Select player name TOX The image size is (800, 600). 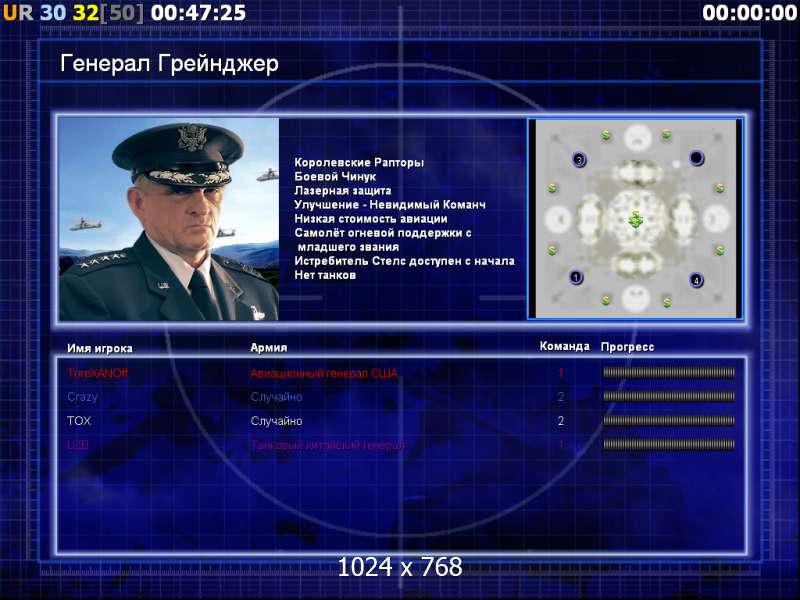point(79,421)
